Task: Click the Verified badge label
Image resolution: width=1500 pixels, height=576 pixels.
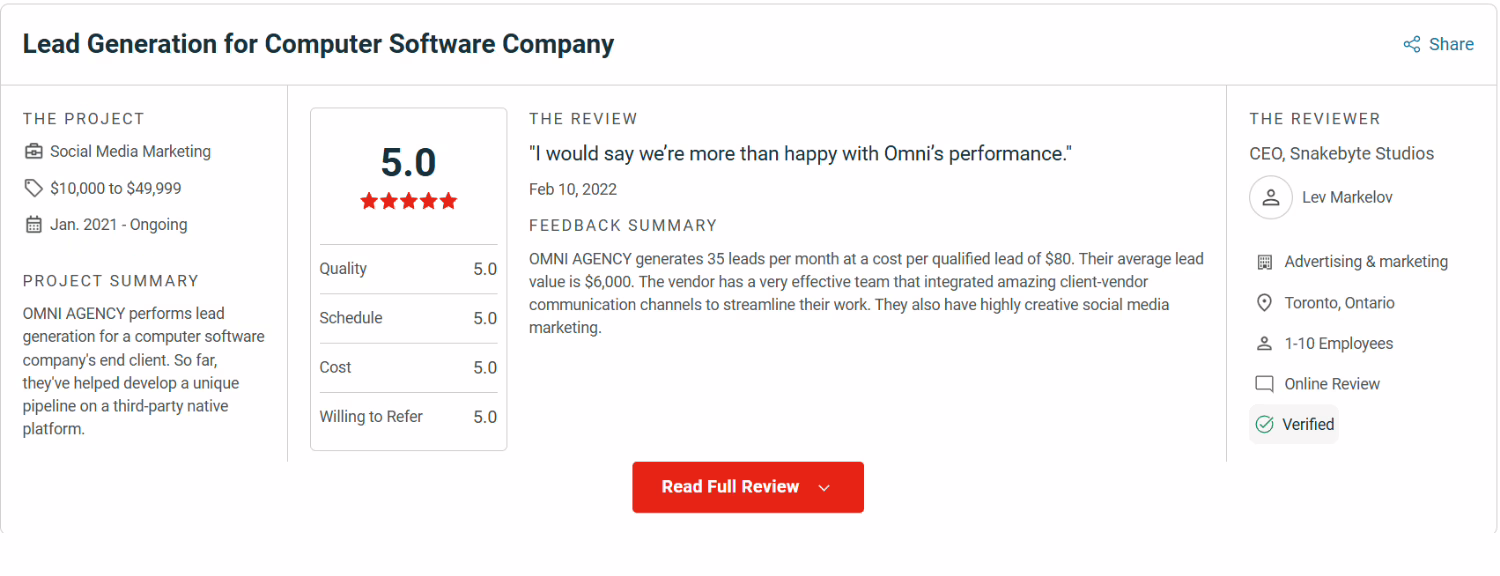Action: pyautogui.click(x=1308, y=424)
